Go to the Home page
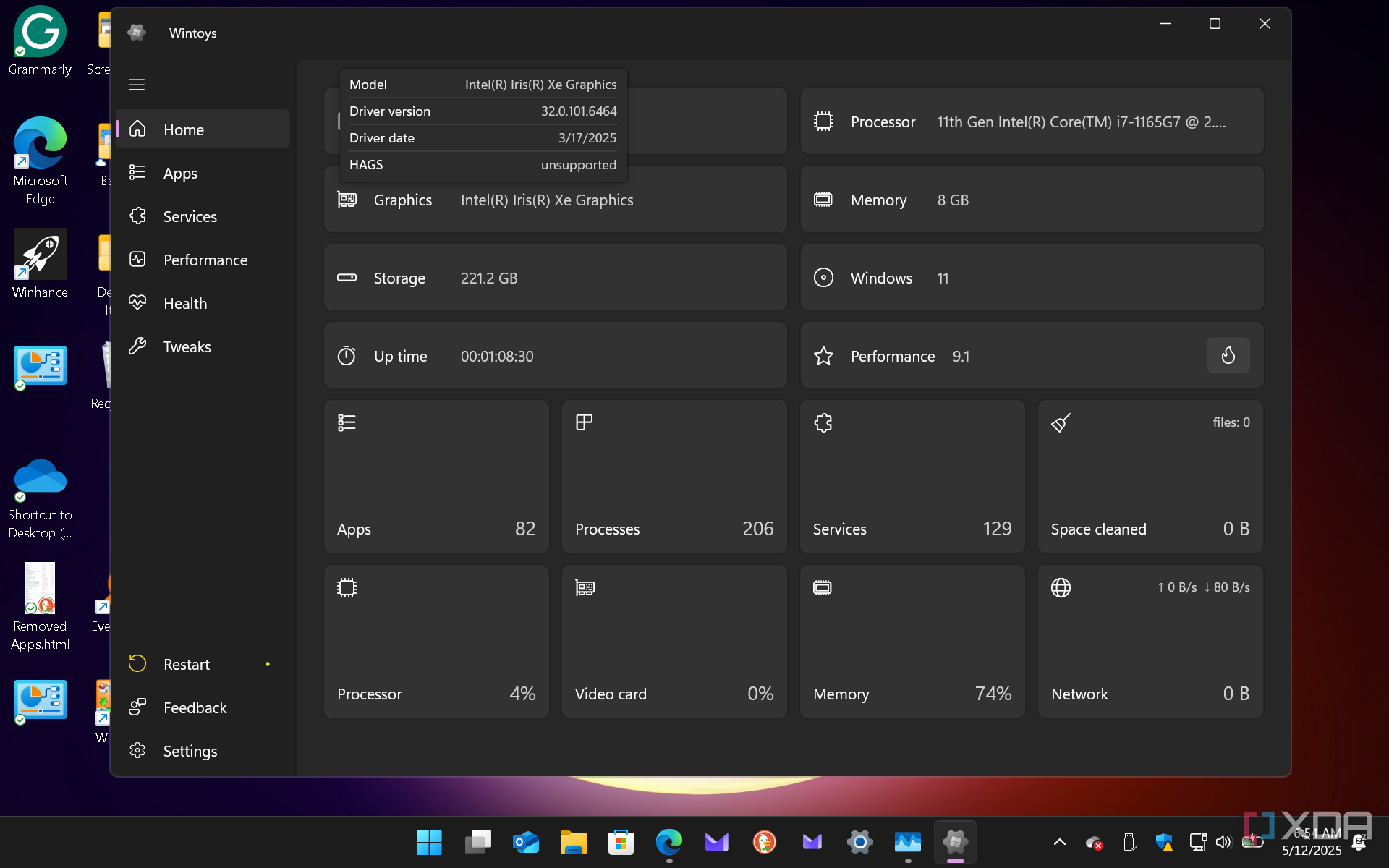This screenshot has width=1389, height=868. point(203,129)
